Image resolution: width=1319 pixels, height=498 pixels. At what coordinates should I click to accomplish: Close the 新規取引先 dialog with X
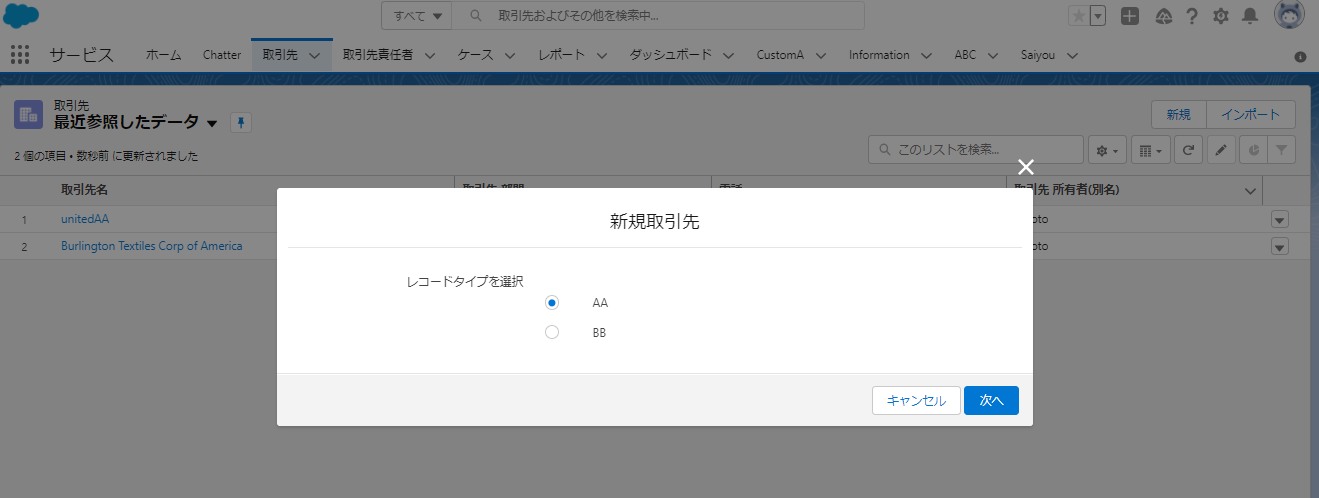point(1025,167)
